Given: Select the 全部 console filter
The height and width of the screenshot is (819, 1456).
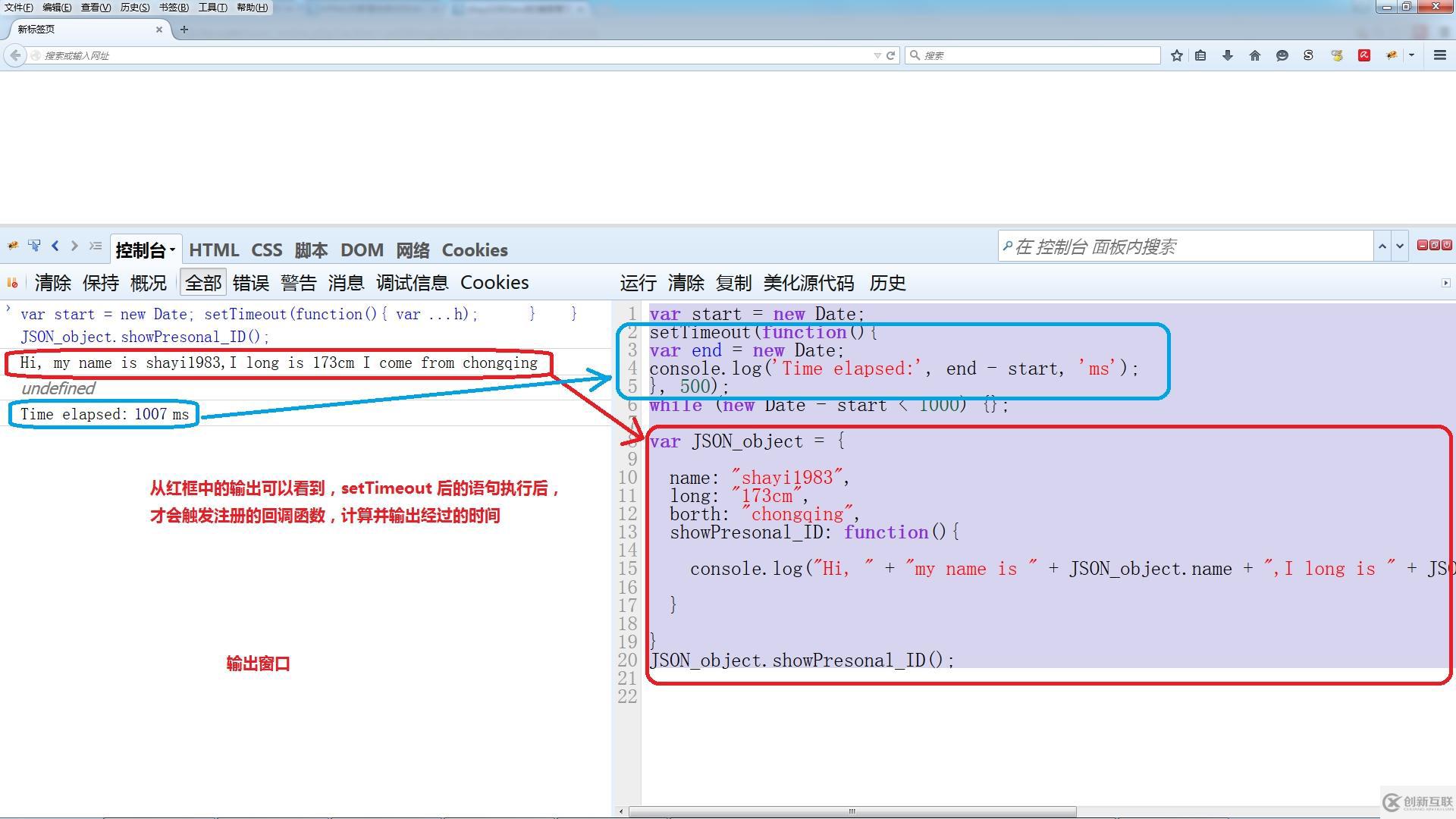Looking at the screenshot, I should (203, 283).
